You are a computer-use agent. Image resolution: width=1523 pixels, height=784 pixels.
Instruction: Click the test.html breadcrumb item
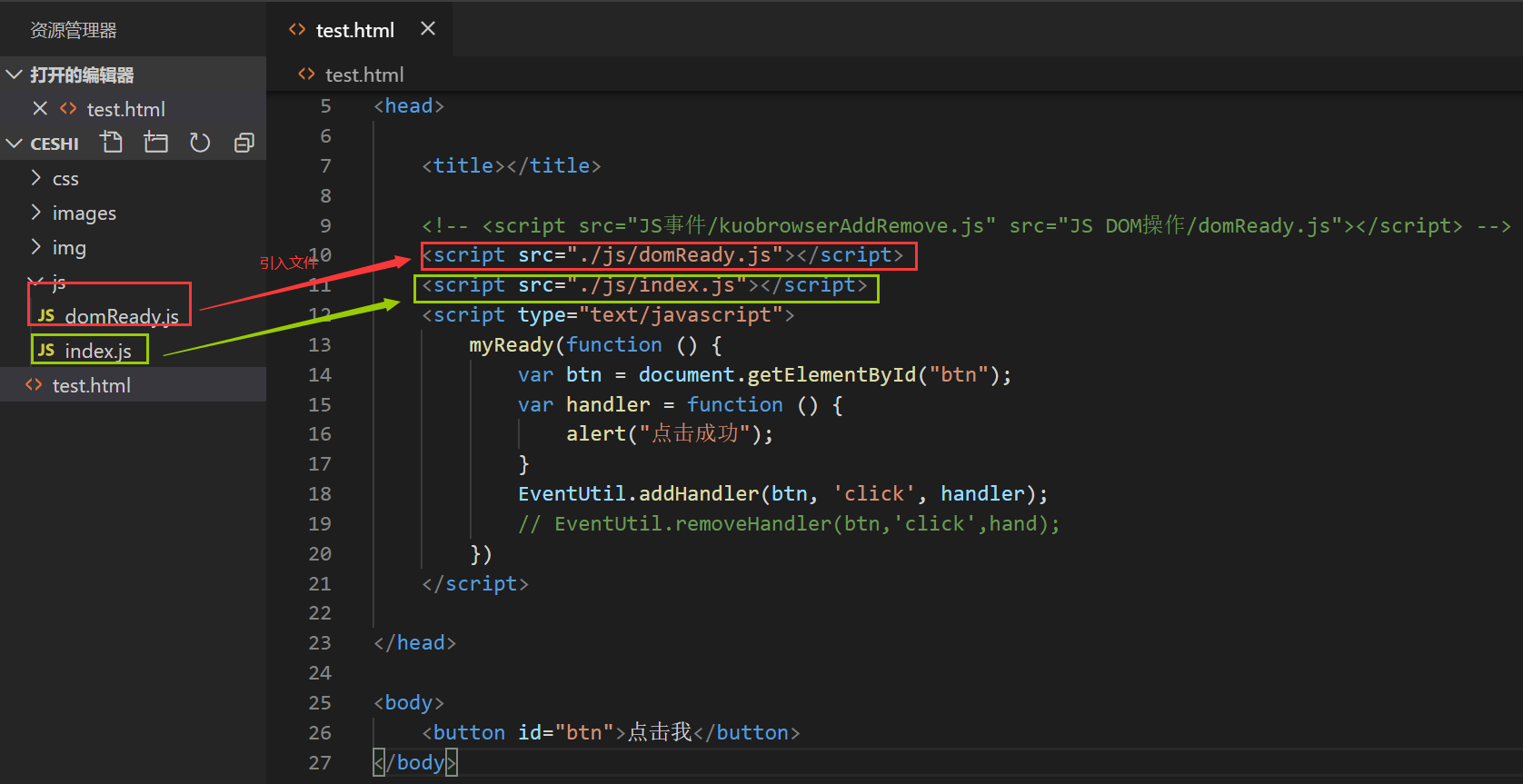pyautogui.click(x=364, y=74)
